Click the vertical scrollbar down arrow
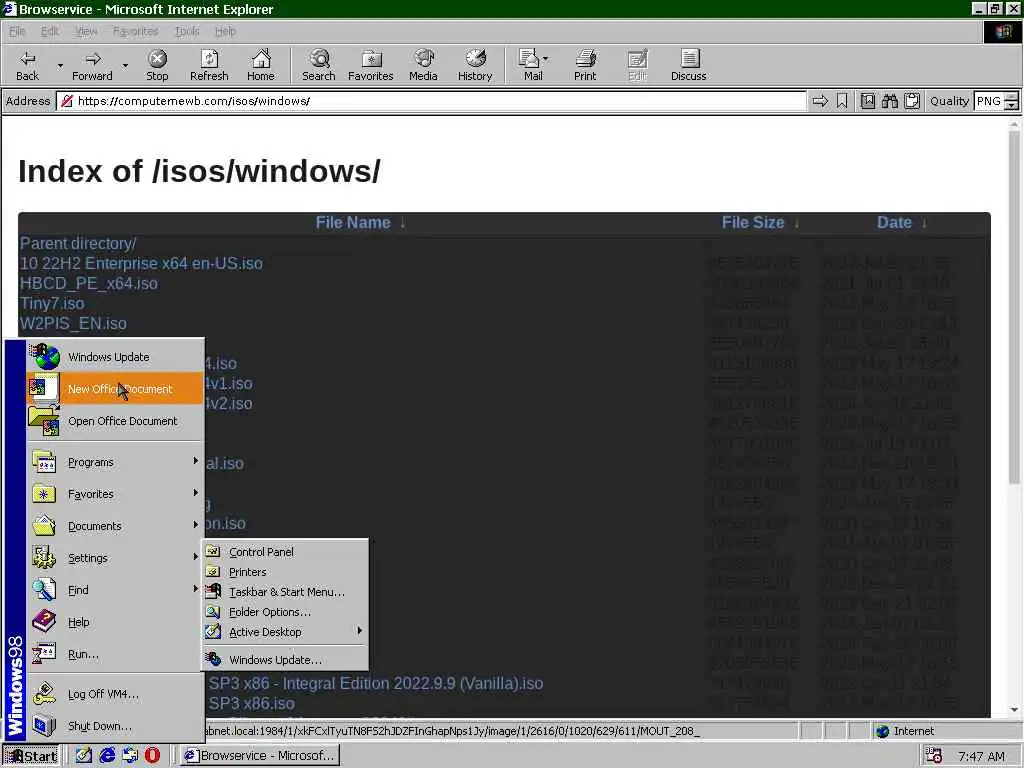Viewport: 1024px width, 768px height. point(1014,710)
